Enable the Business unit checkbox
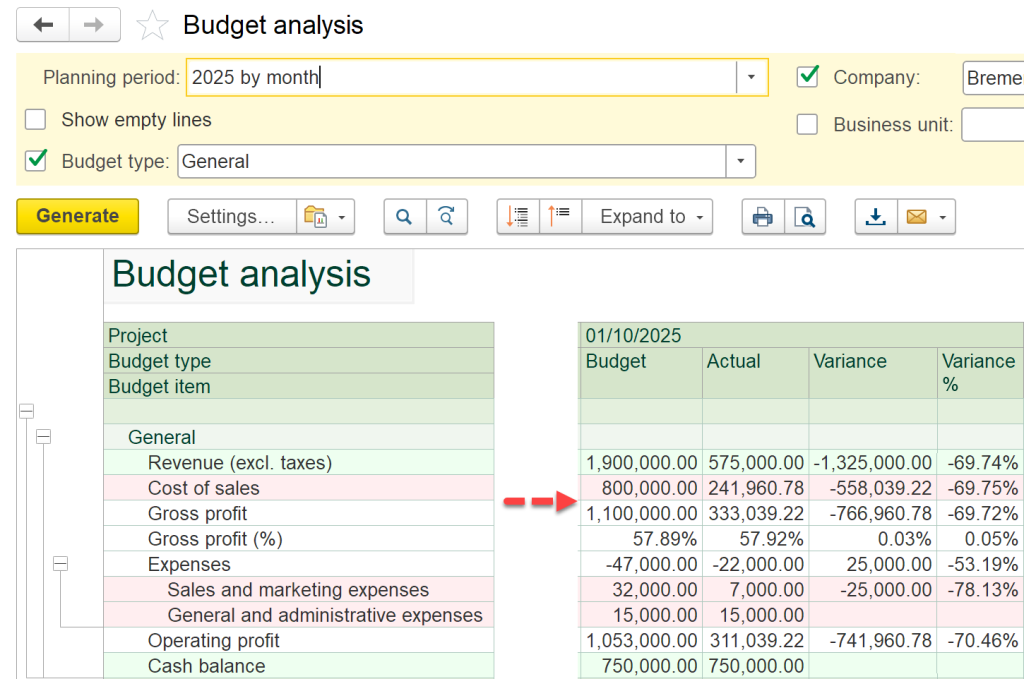 click(807, 124)
